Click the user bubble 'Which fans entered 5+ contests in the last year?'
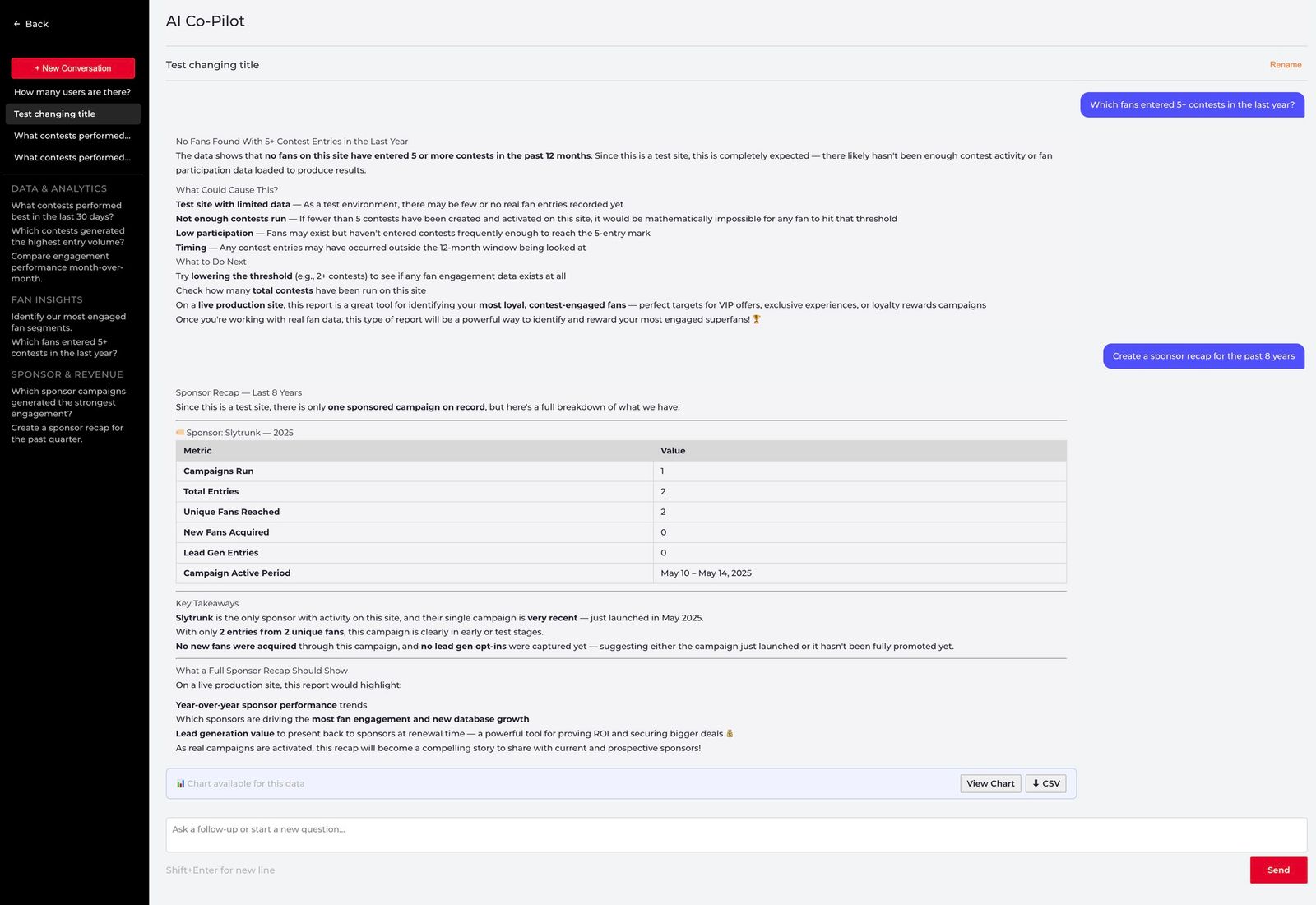This screenshot has width=1316, height=905. (1192, 105)
